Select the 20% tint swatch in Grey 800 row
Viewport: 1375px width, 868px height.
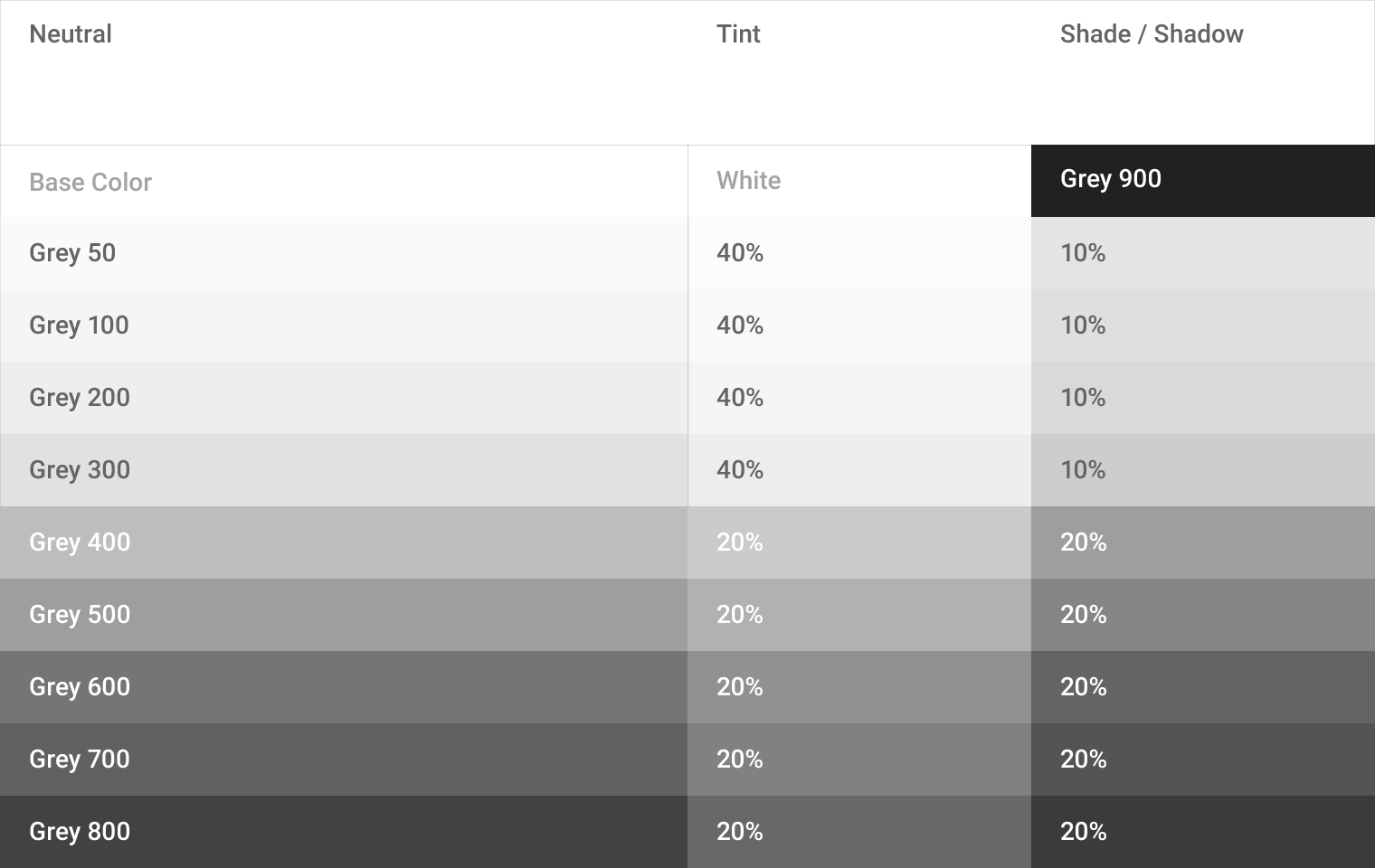[859, 832]
